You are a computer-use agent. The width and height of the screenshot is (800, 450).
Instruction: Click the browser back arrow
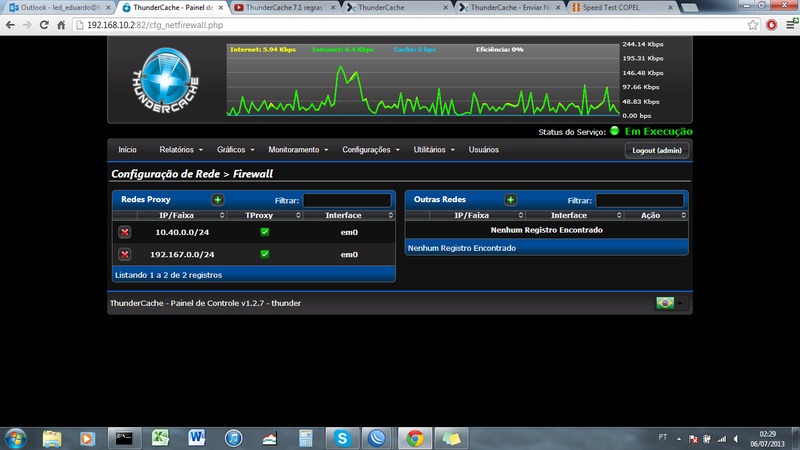coord(10,25)
